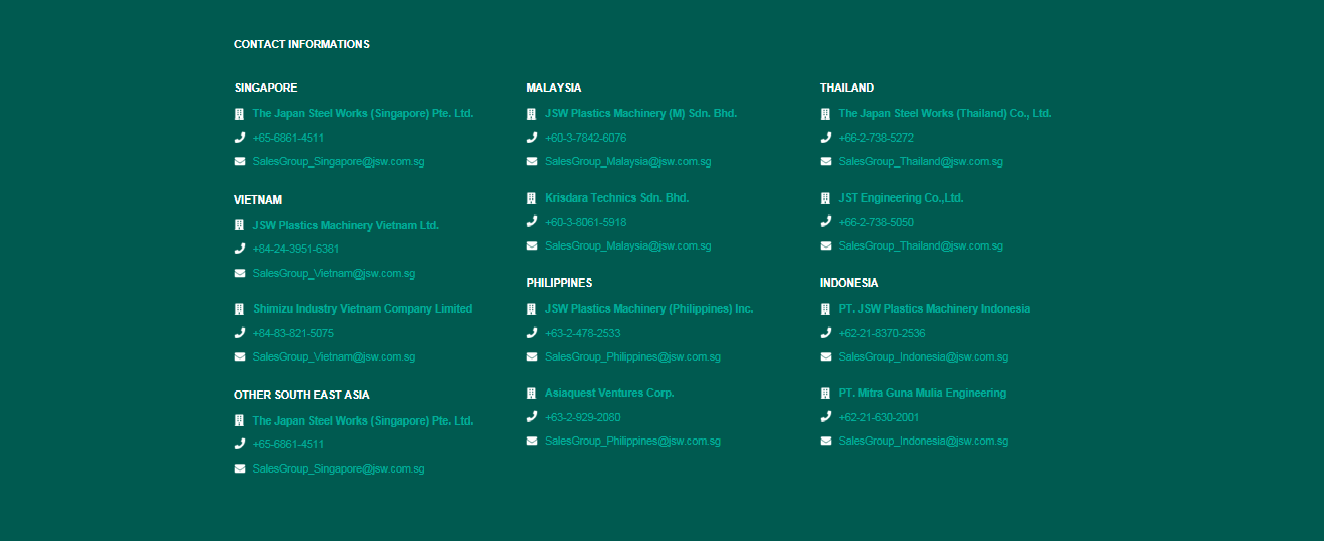Viewport: 1324px width, 541px height.
Task: Email SalesGroup_Vietnam under JSW Plastics Machinery Vietnam Ltd.
Action: coord(333,273)
